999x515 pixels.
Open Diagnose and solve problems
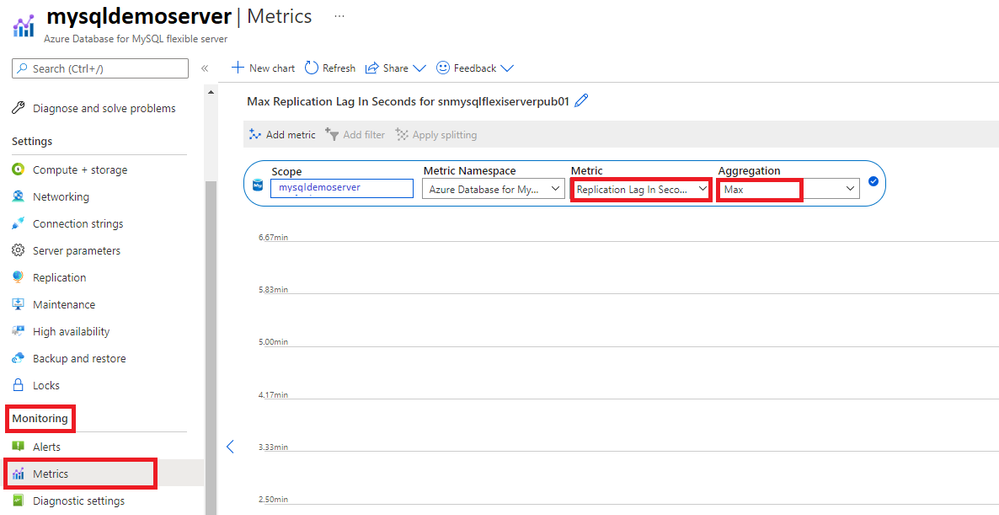[x=104, y=108]
